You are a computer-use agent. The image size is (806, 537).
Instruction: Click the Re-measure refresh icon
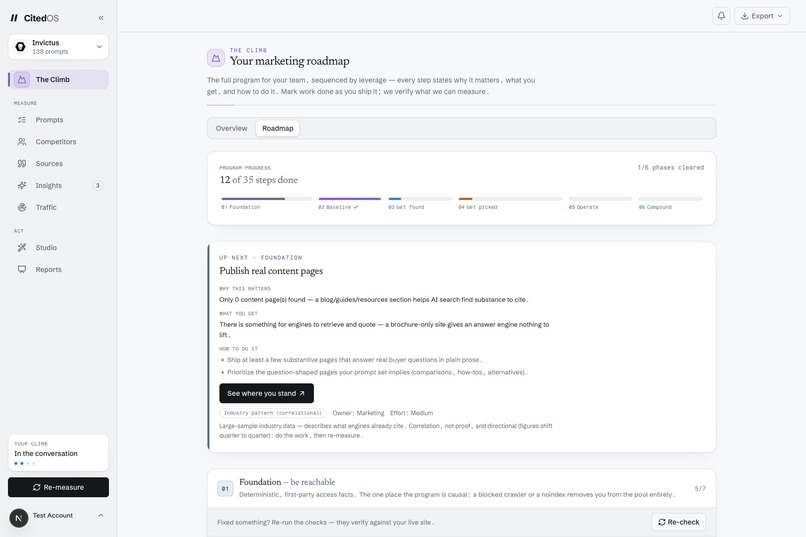click(36, 487)
